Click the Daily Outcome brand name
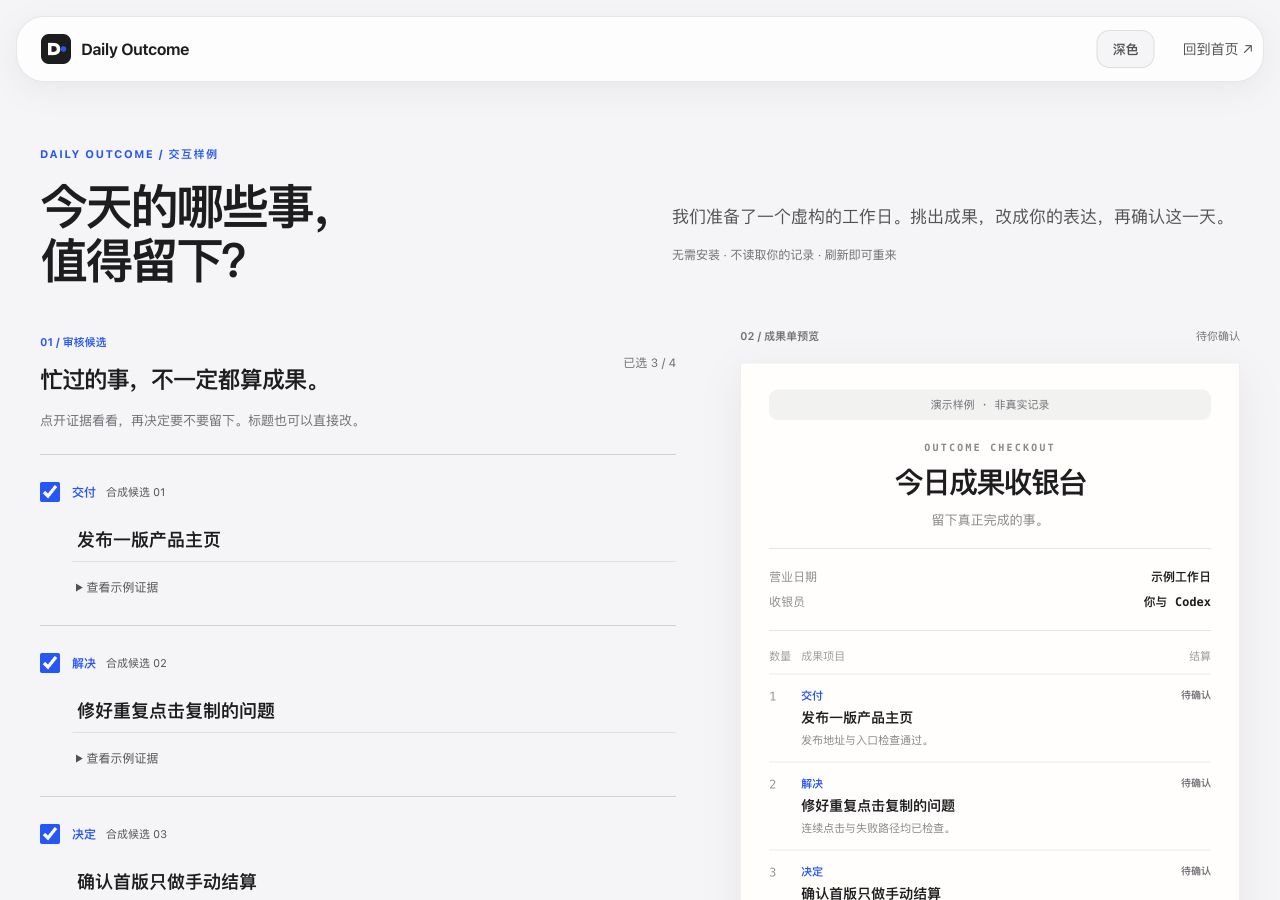Screen dimensions: 1280x900 tap(135, 49)
